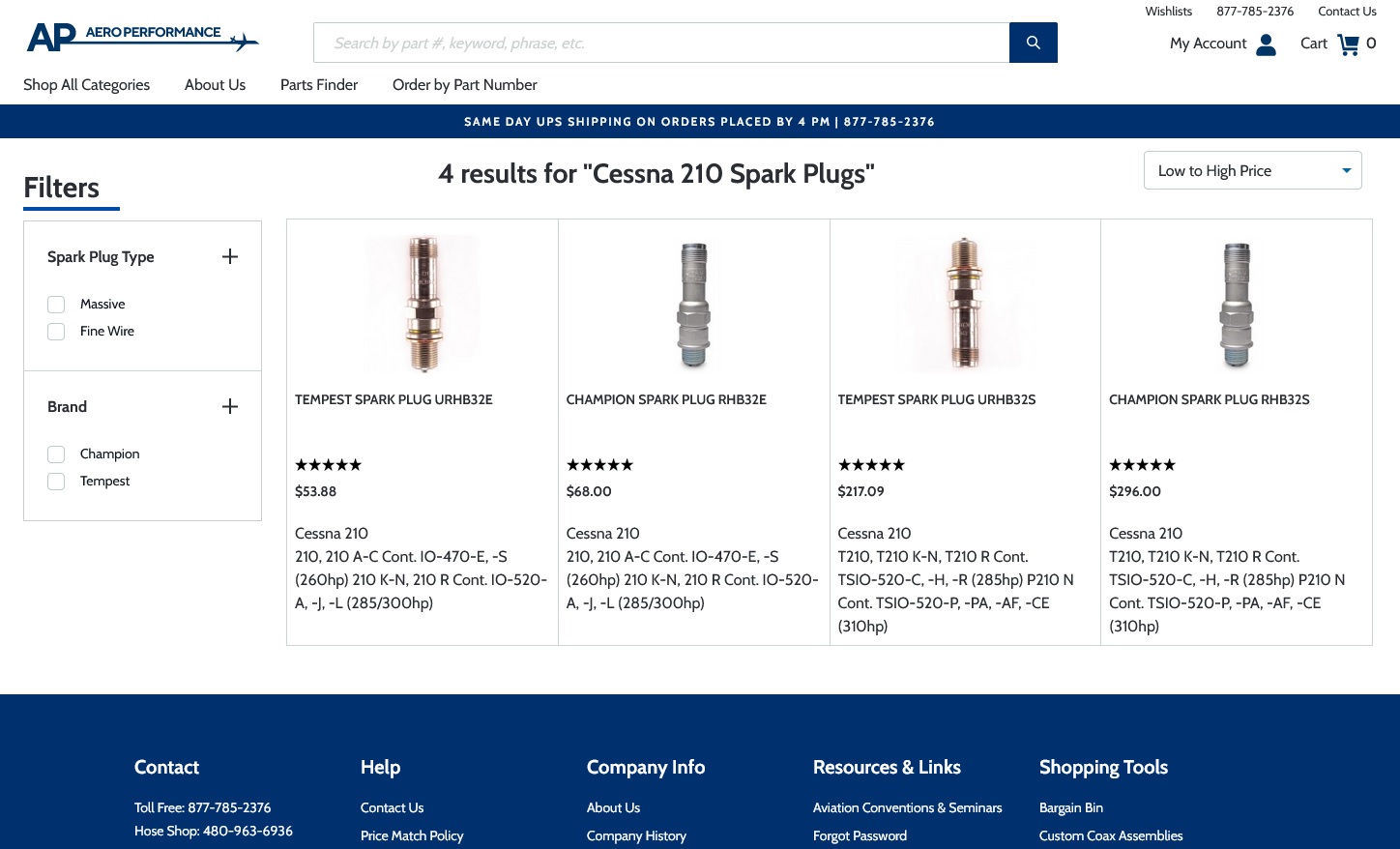
Task: Click the Massive filter label
Action: coord(102,305)
